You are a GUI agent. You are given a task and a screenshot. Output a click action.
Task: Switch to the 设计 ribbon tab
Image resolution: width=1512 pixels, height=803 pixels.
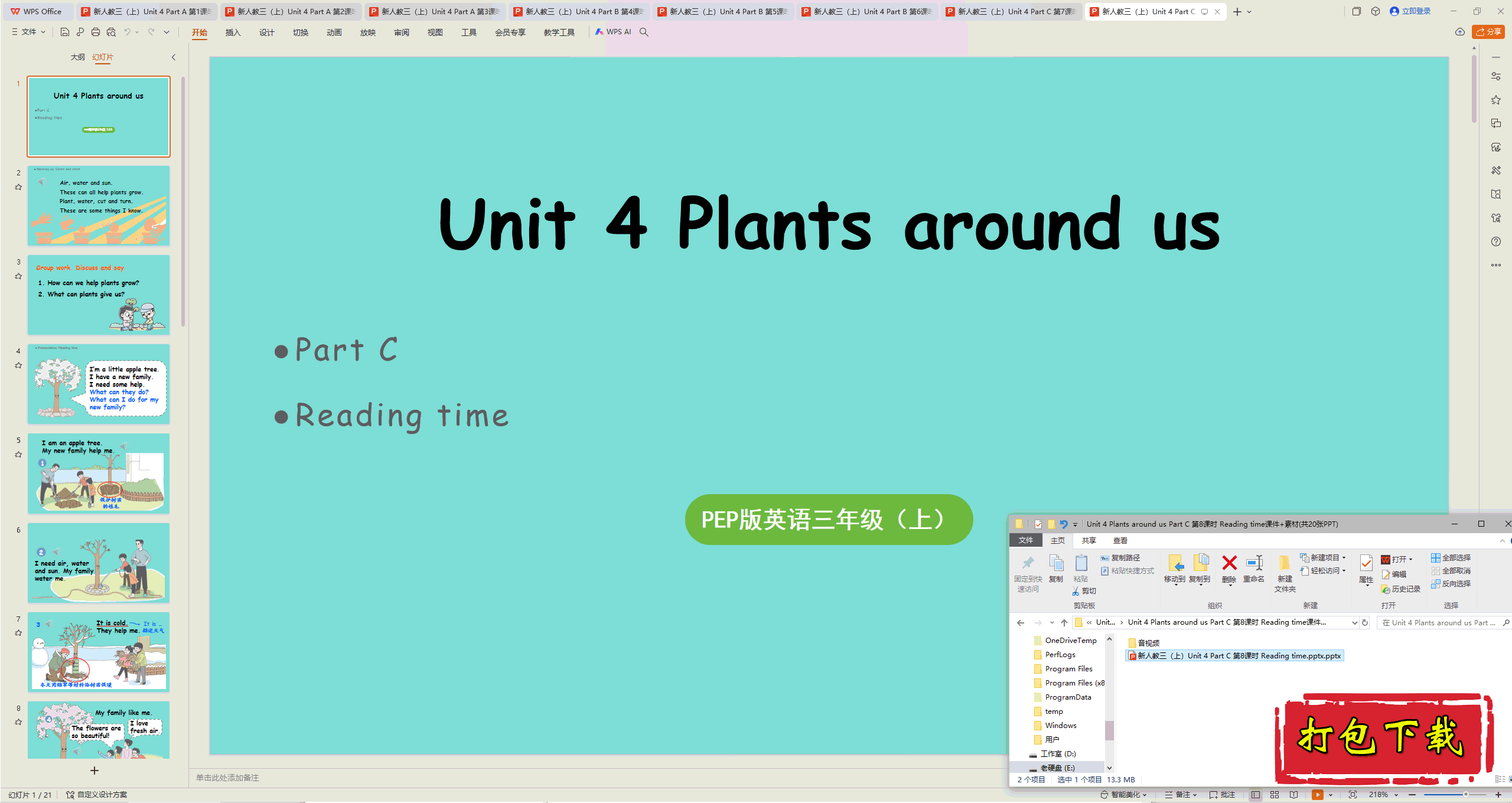click(x=267, y=32)
